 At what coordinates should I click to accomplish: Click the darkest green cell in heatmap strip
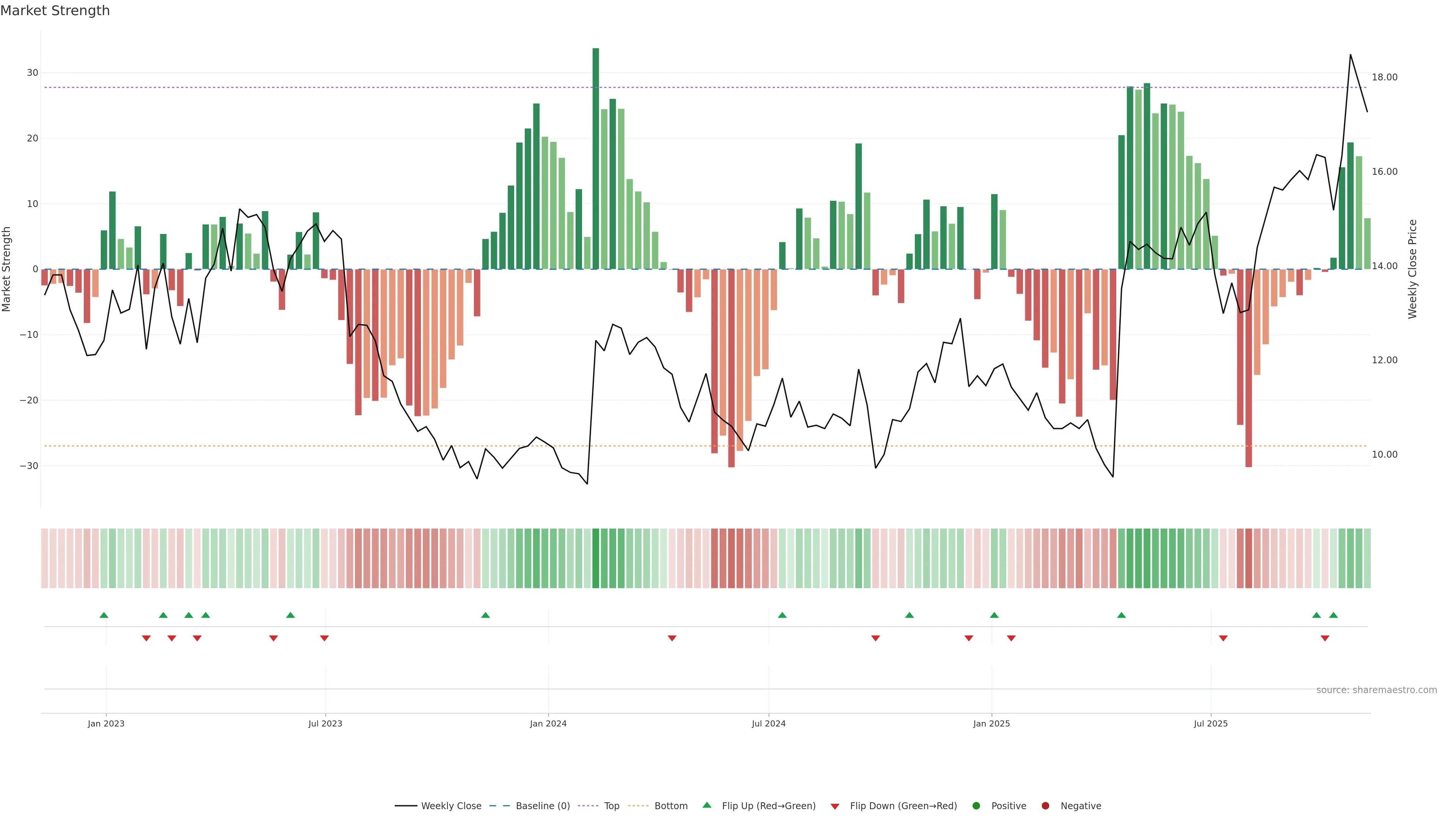pyautogui.click(x=596, y=559)
